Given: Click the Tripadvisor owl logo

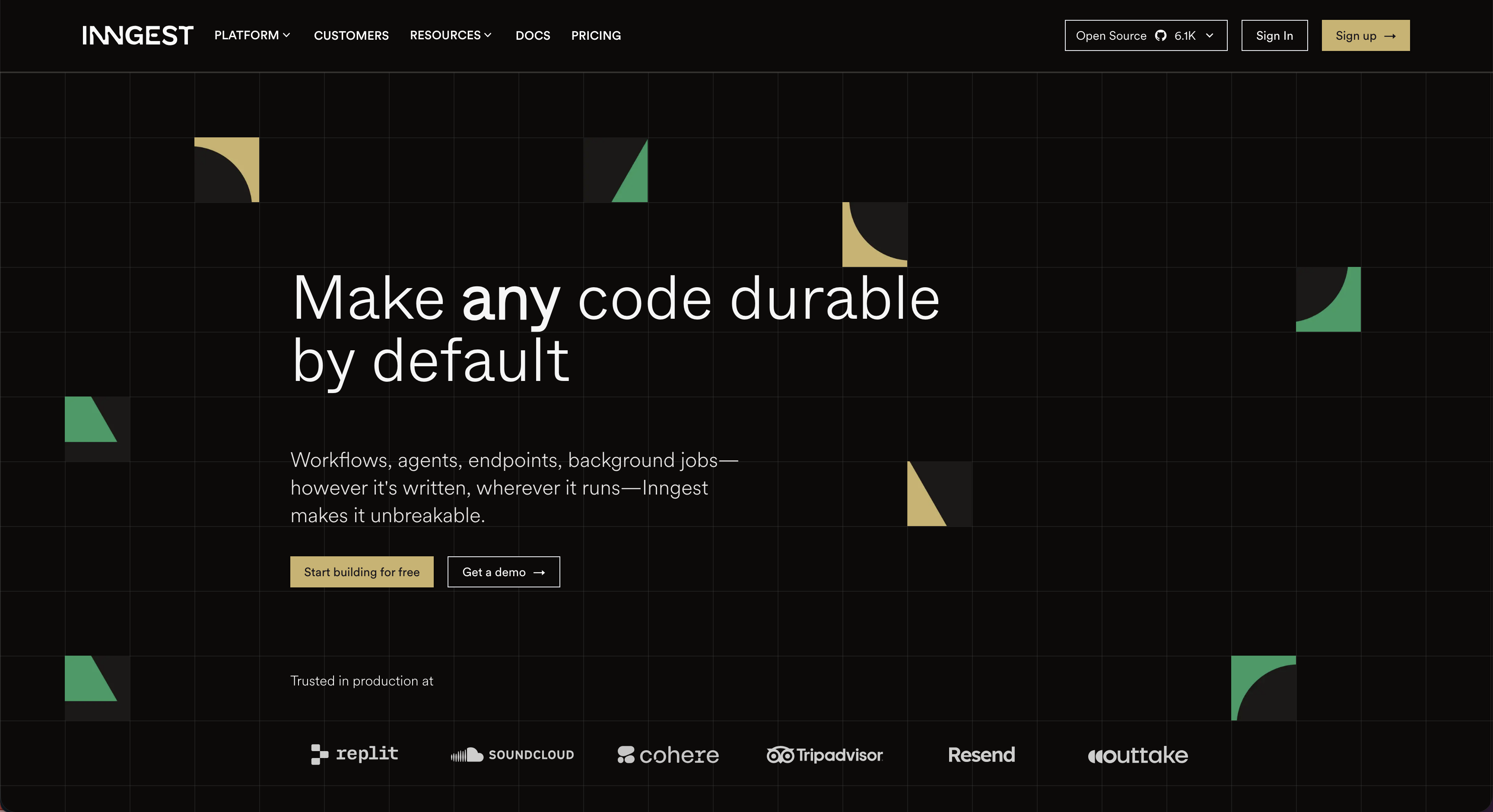Looking at the screenshot, I should pos(780,755).
